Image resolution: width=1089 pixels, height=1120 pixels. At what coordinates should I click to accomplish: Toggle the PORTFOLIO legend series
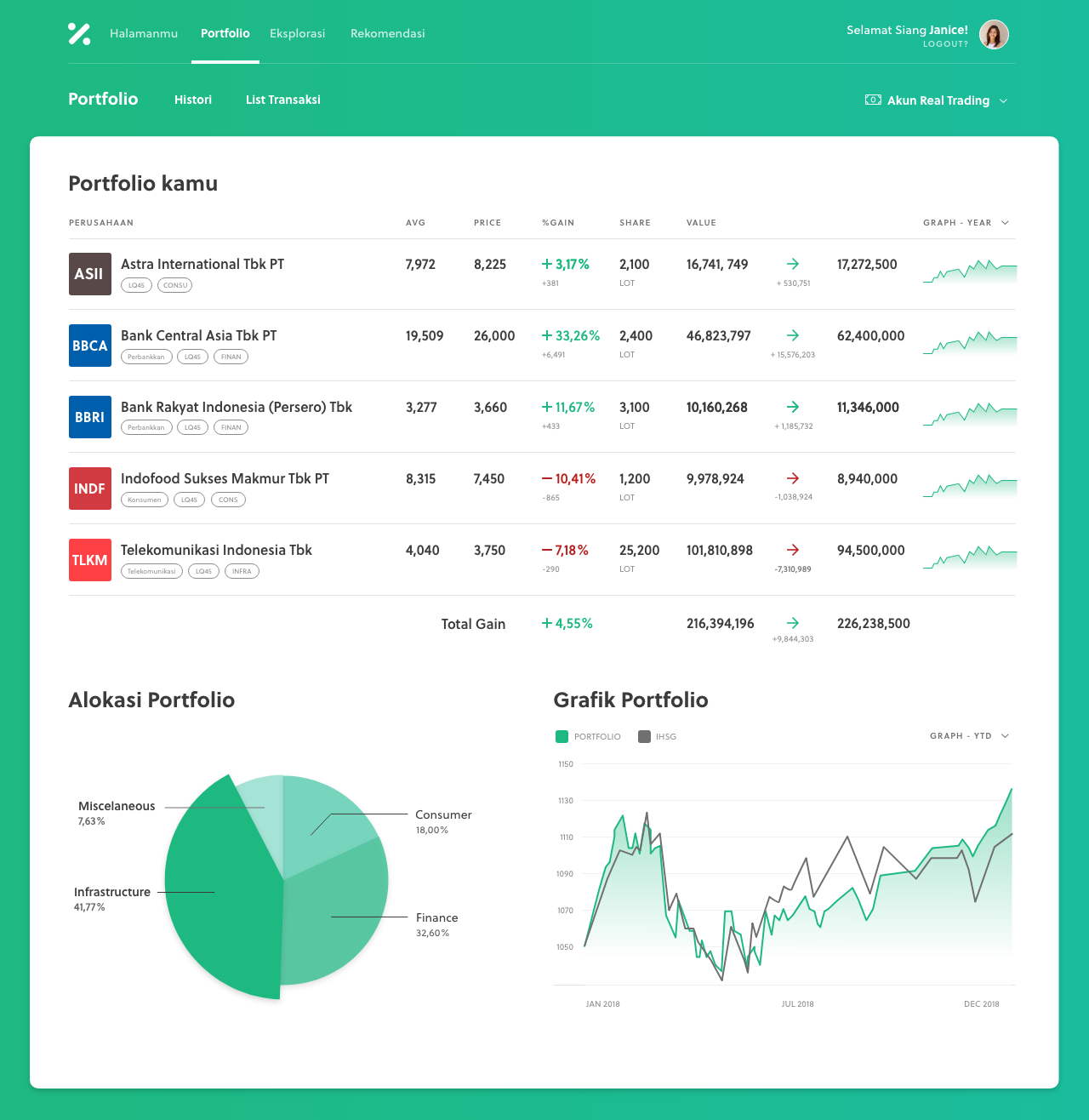(x=588, y=736)
